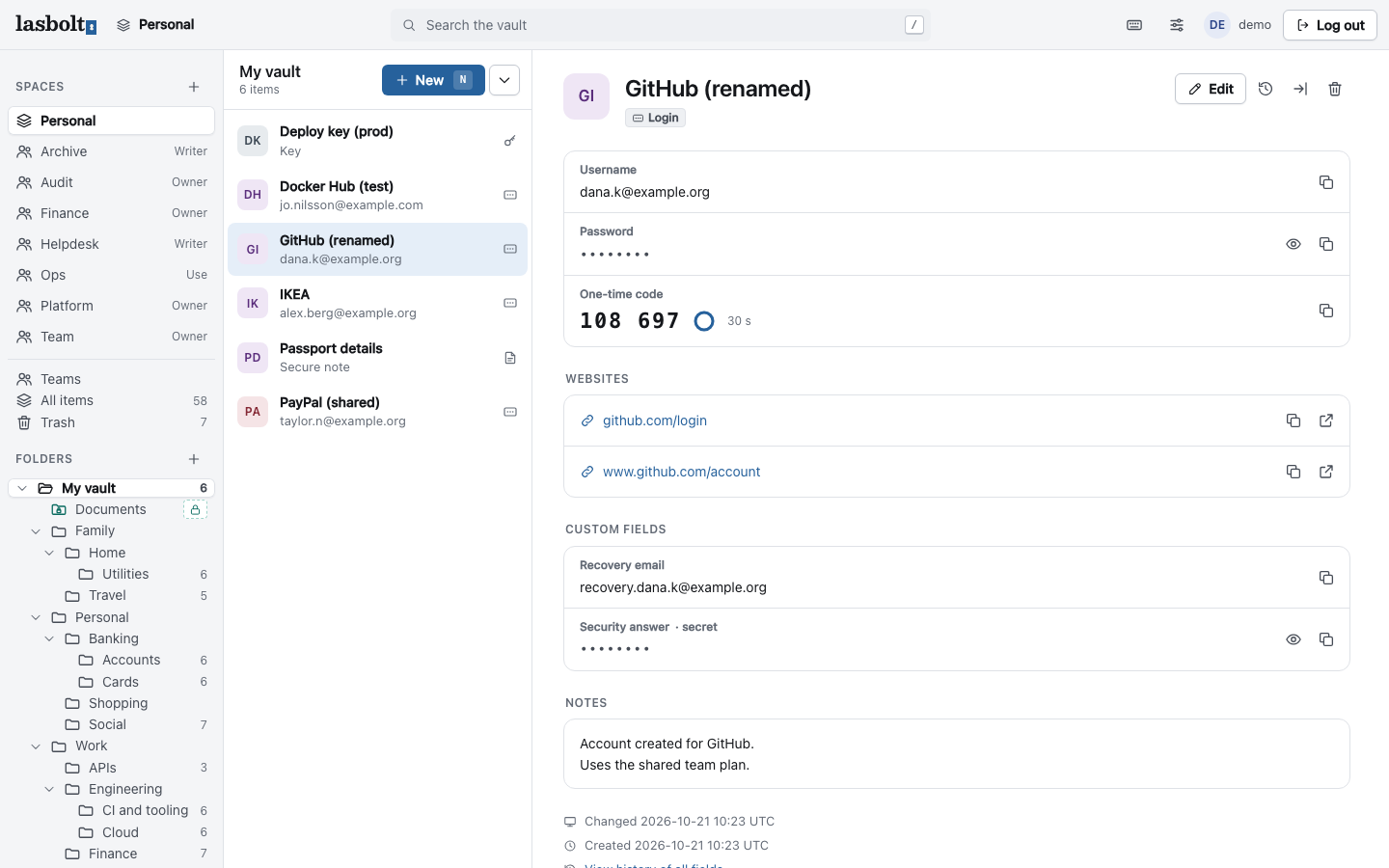Open github.com/login in external browser
Image resolution: width=1389 pixels, height=868 pixels.
[x=1326, y=420]
